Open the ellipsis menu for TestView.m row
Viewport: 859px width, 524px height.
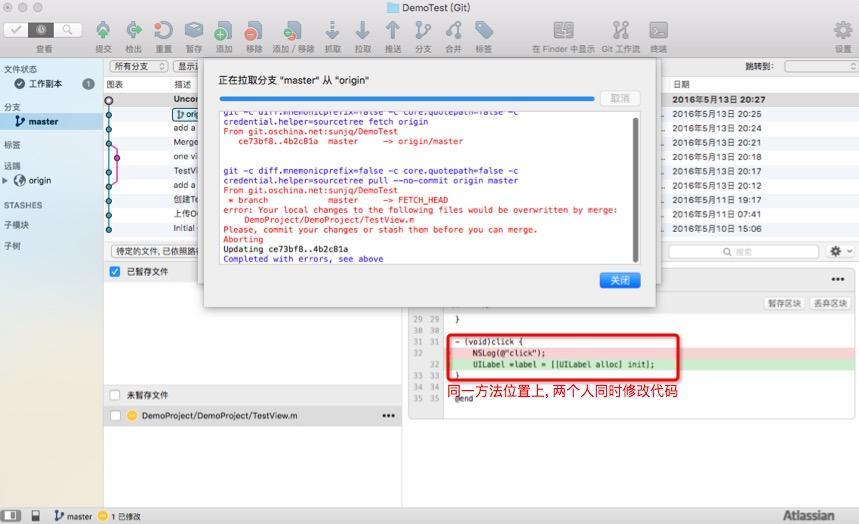pos(388,416)
